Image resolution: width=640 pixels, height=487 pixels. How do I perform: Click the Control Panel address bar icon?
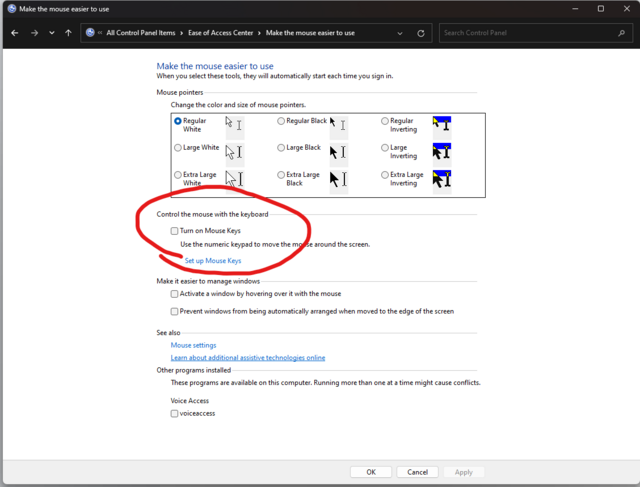coord(90,33)
